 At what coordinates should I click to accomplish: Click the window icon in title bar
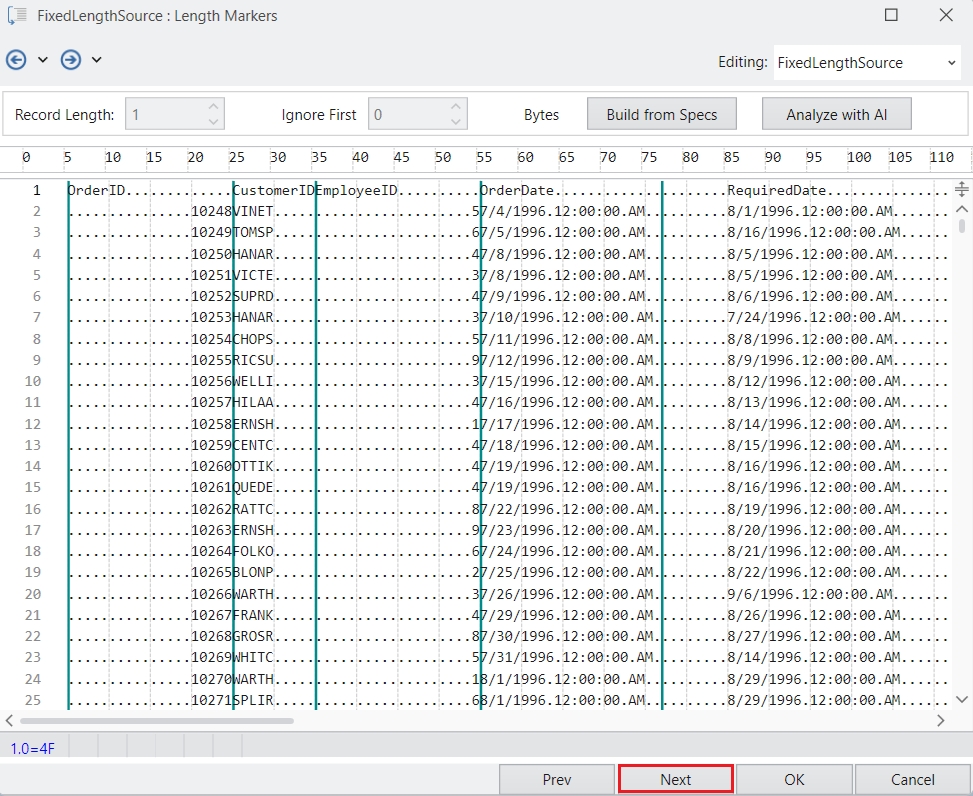16,16
